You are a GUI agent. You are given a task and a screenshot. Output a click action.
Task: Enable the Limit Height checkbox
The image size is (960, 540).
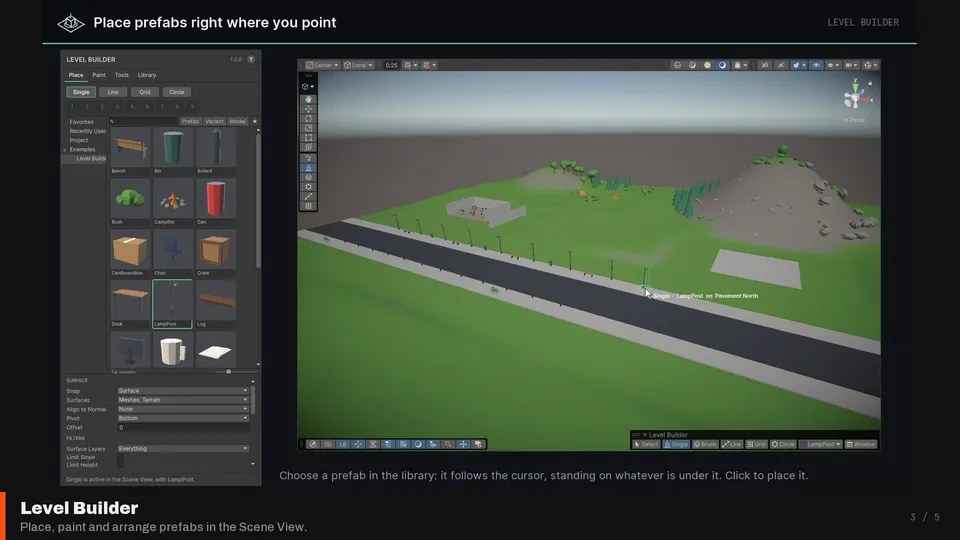point(121,465)
